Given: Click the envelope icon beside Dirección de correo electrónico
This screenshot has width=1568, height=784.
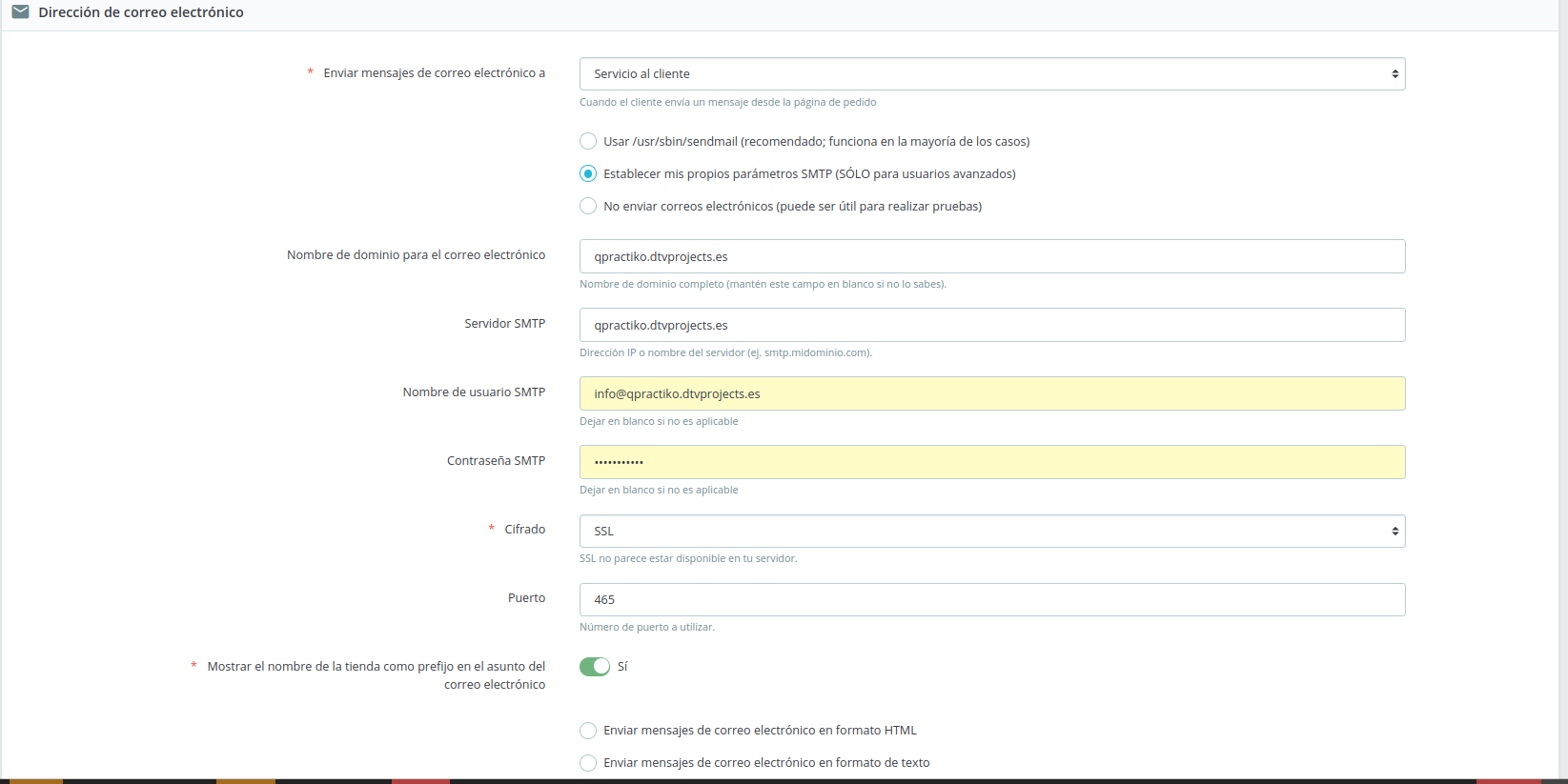Looking at the screenshot, I should [x=20, y=12].
